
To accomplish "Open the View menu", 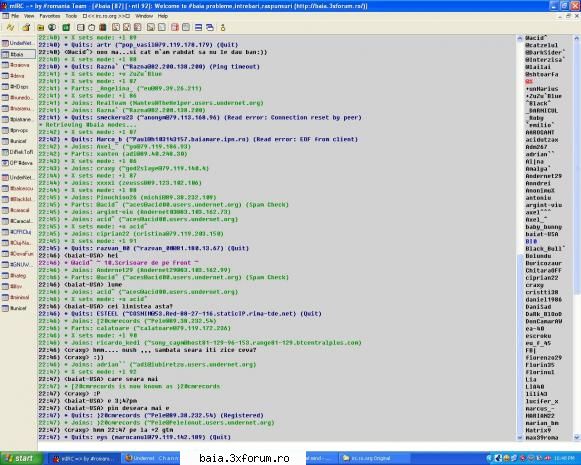I will click(x=29, y=16).
